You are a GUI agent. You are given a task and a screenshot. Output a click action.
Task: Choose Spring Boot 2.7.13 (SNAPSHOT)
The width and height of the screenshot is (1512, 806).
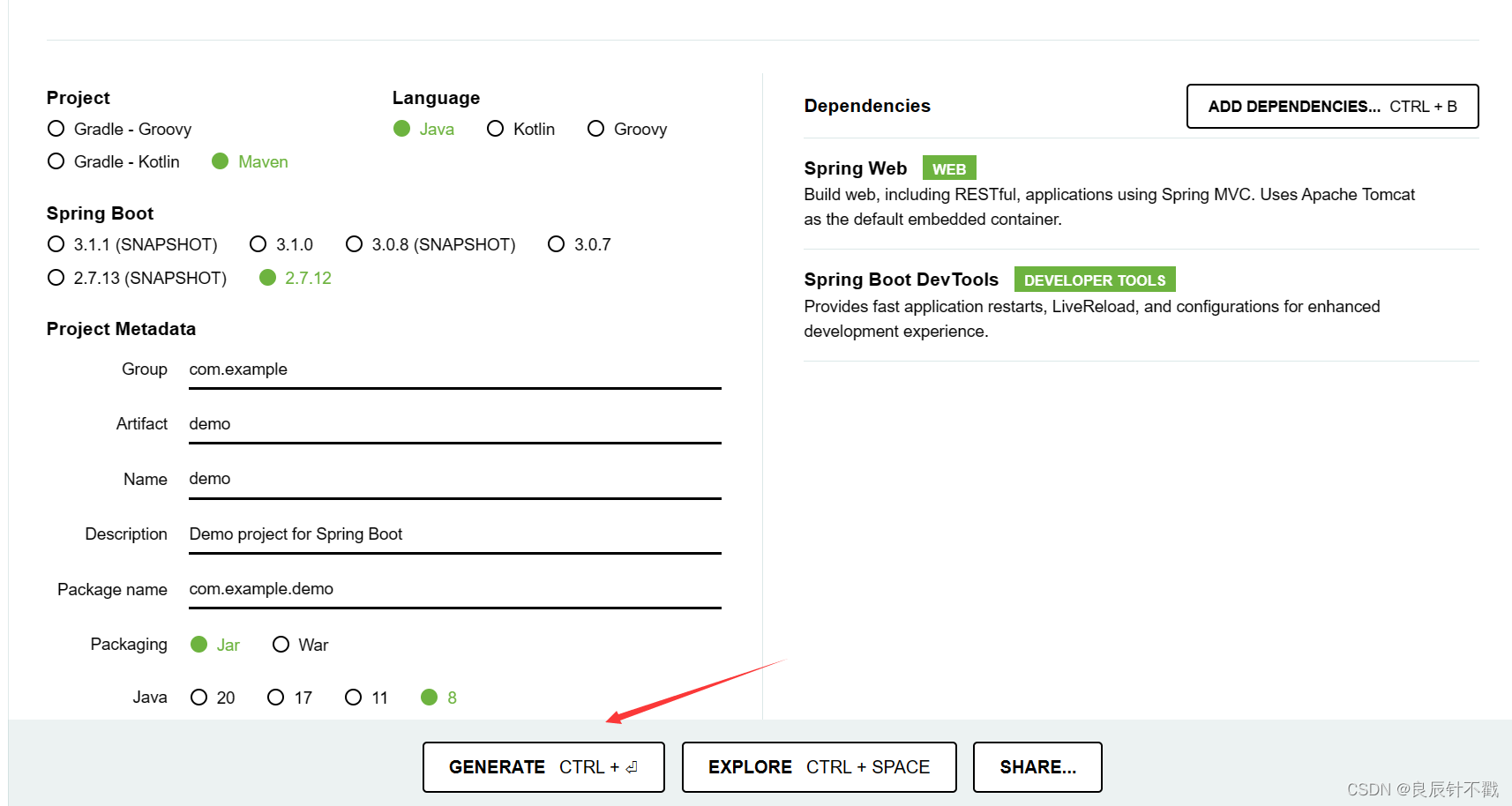(137, 278)
